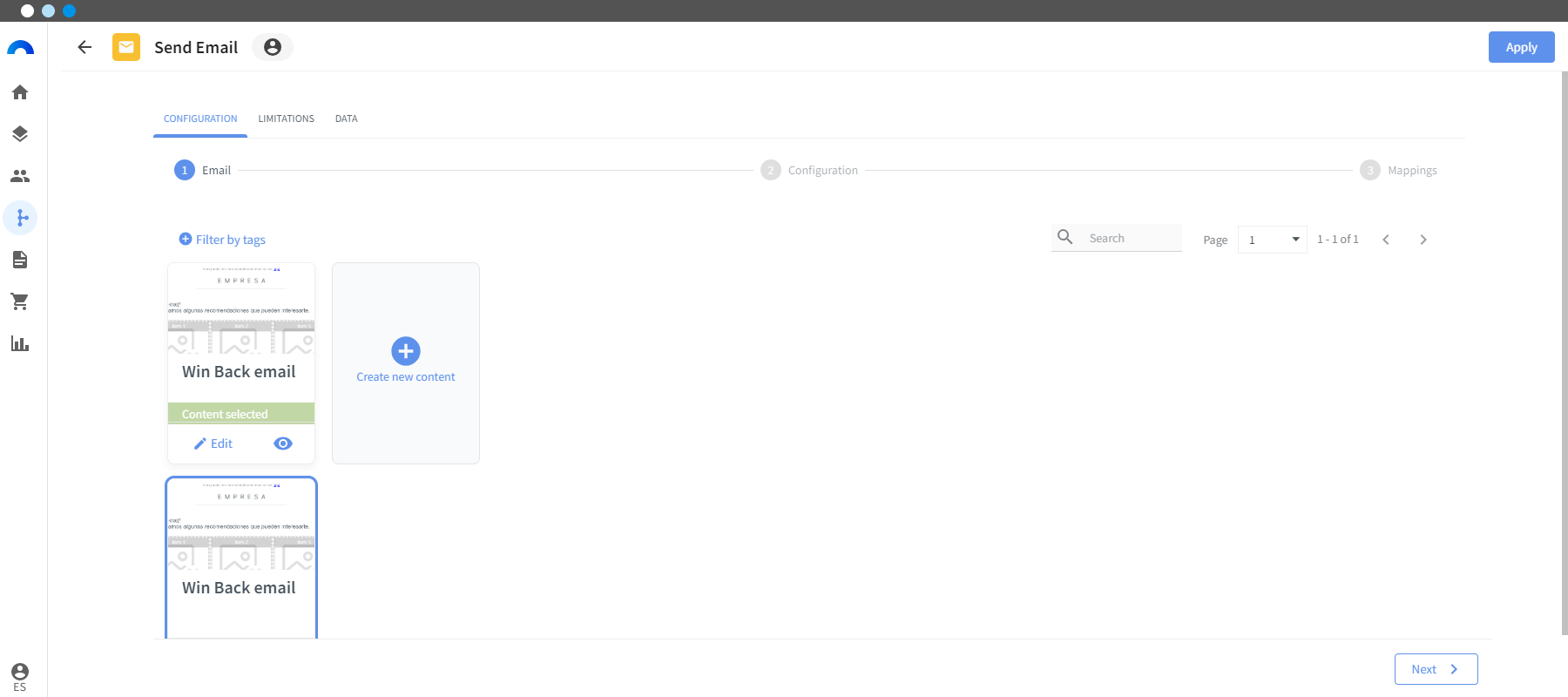Click the 1 - 1 of 1 pagination text

point(1338,240)
